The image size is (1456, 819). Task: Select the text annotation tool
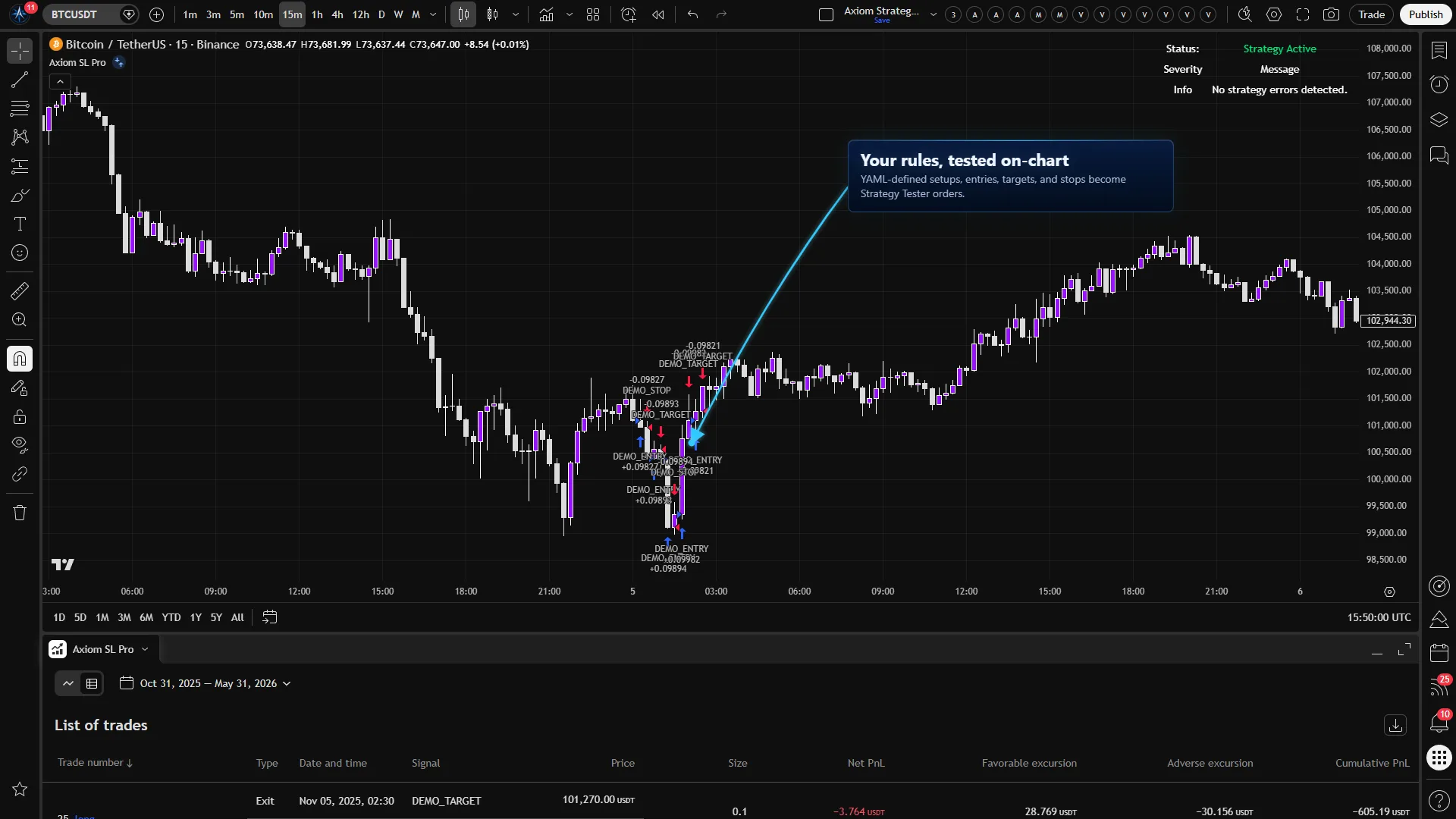20,224
